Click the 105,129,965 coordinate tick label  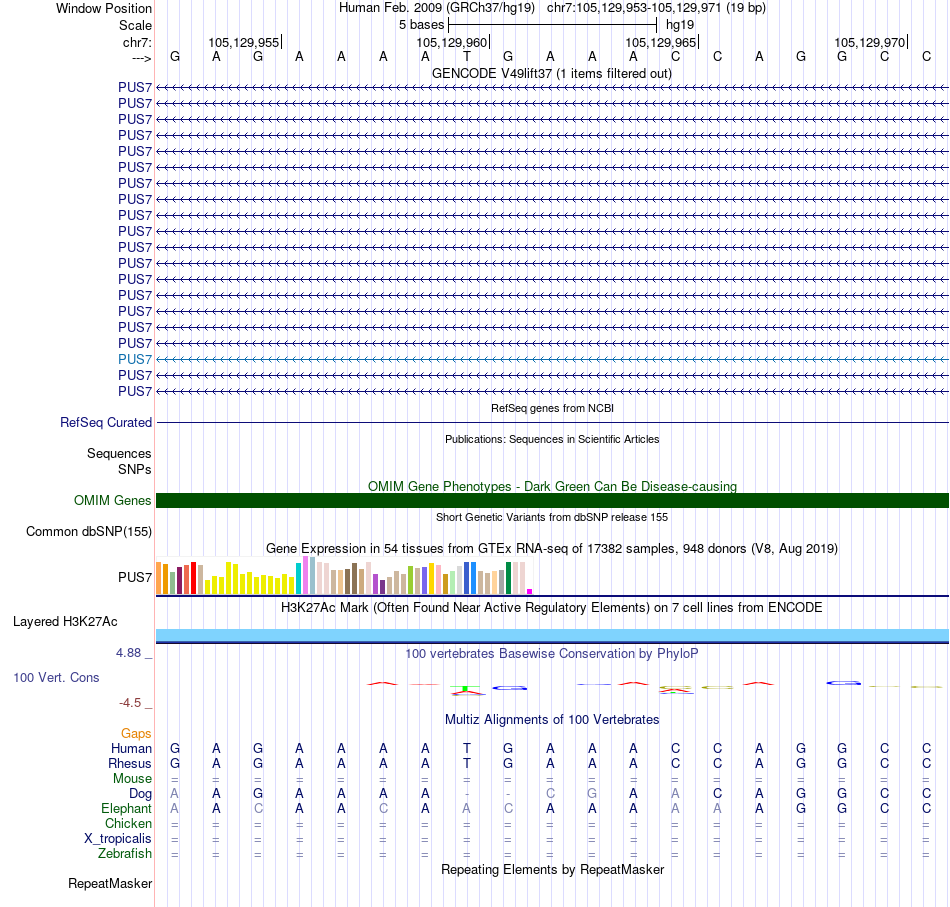coord(660,42)
